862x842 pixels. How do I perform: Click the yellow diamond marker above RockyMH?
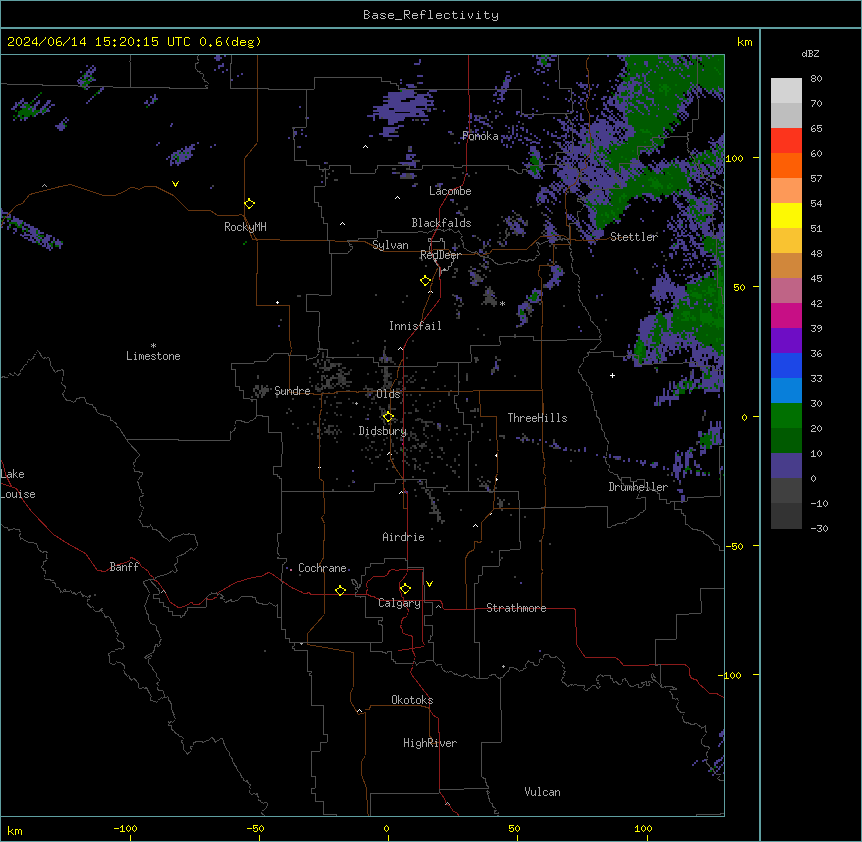(250, 204)
